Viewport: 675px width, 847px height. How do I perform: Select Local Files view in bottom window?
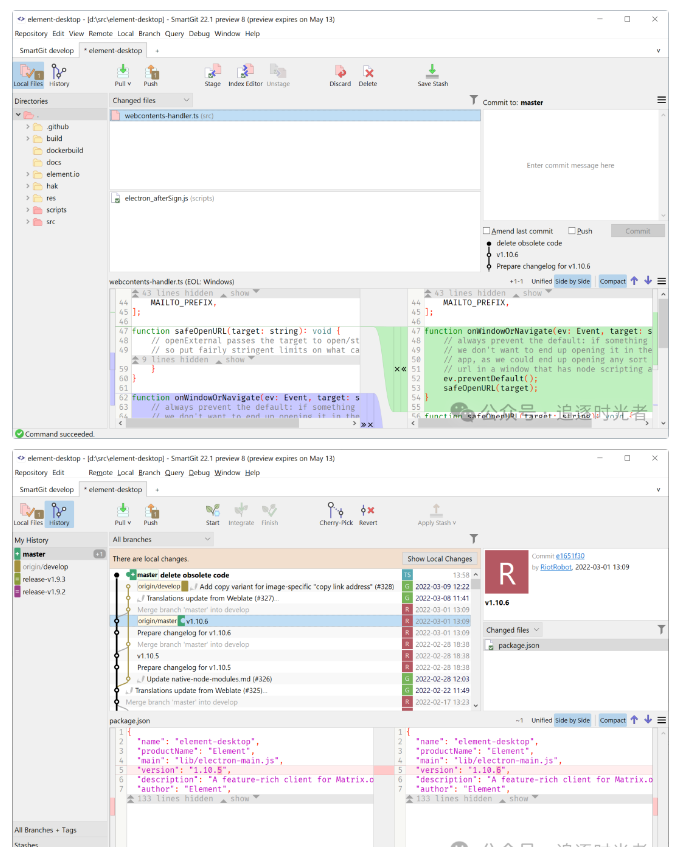coord(28,514)
